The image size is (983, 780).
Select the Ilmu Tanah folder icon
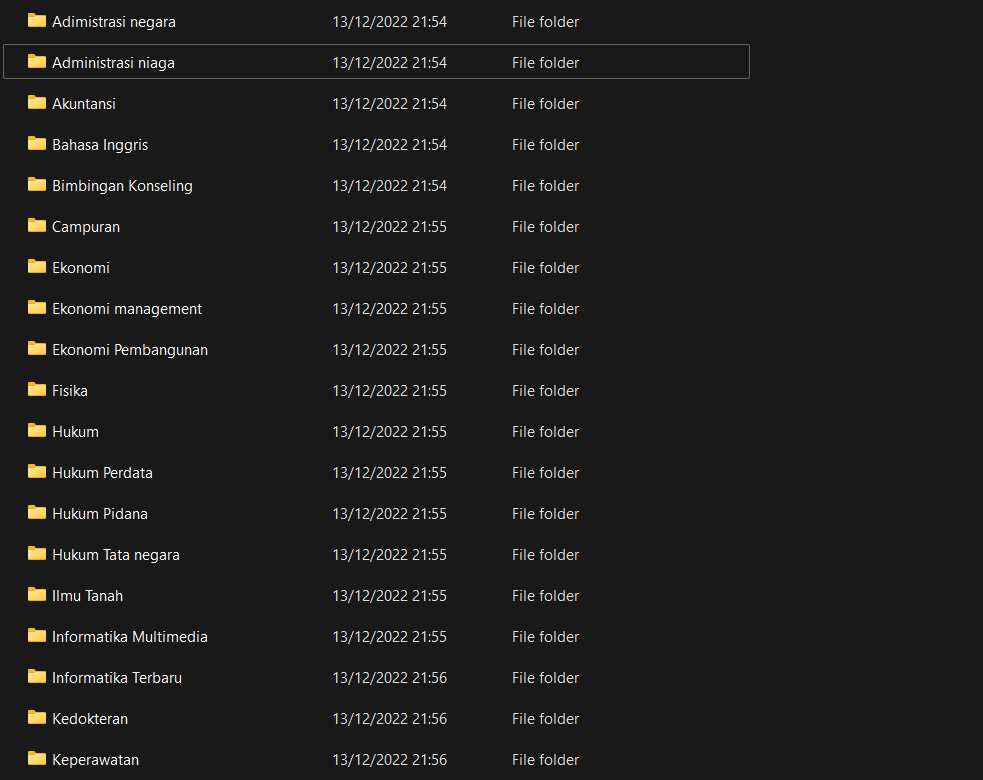37,595
